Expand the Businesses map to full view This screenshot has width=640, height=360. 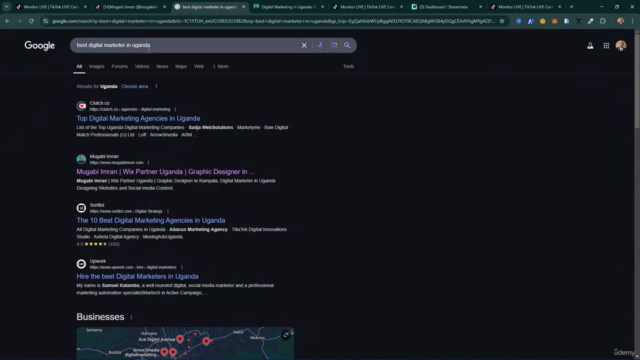286,335
